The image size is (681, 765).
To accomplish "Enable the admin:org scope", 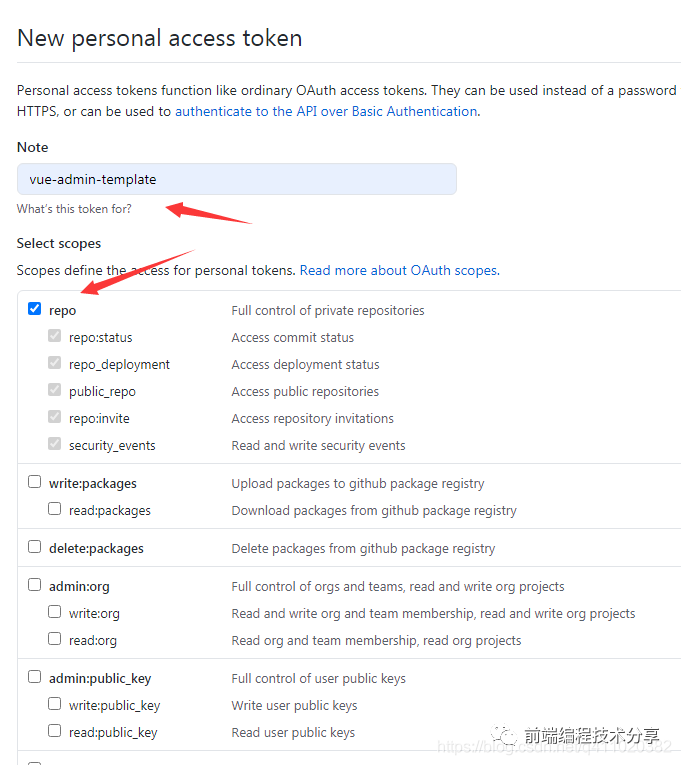I will coord(35,585).
